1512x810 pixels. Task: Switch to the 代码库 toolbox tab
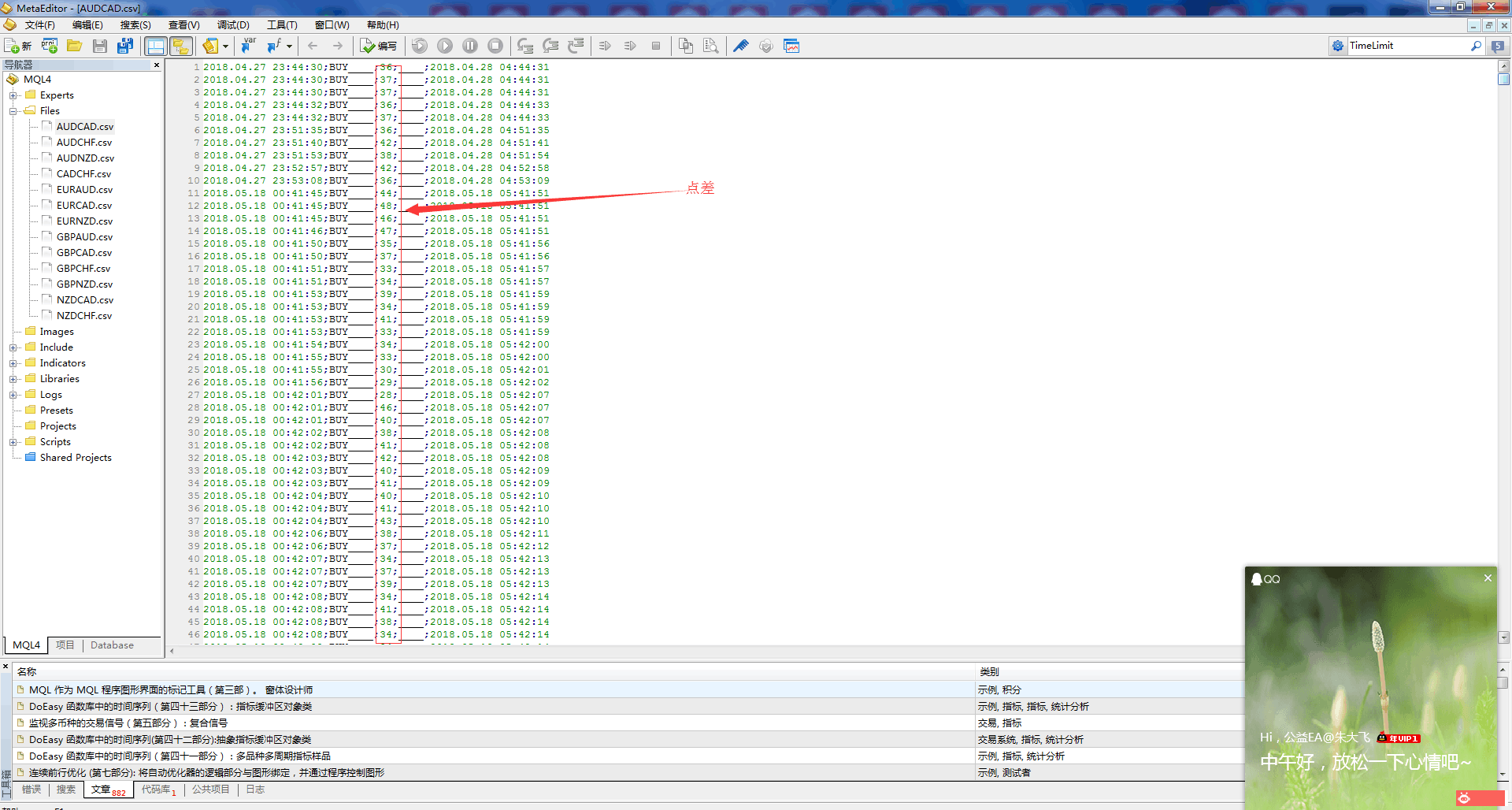point(158,790)
